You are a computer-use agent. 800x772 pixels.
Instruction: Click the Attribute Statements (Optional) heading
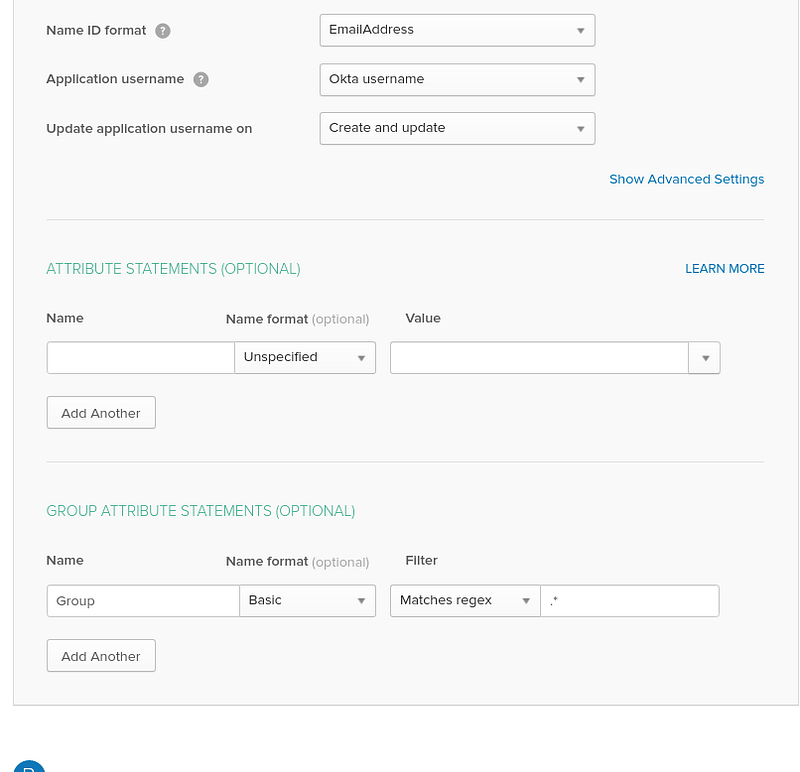pyautogui.click(x=173, y=269)
